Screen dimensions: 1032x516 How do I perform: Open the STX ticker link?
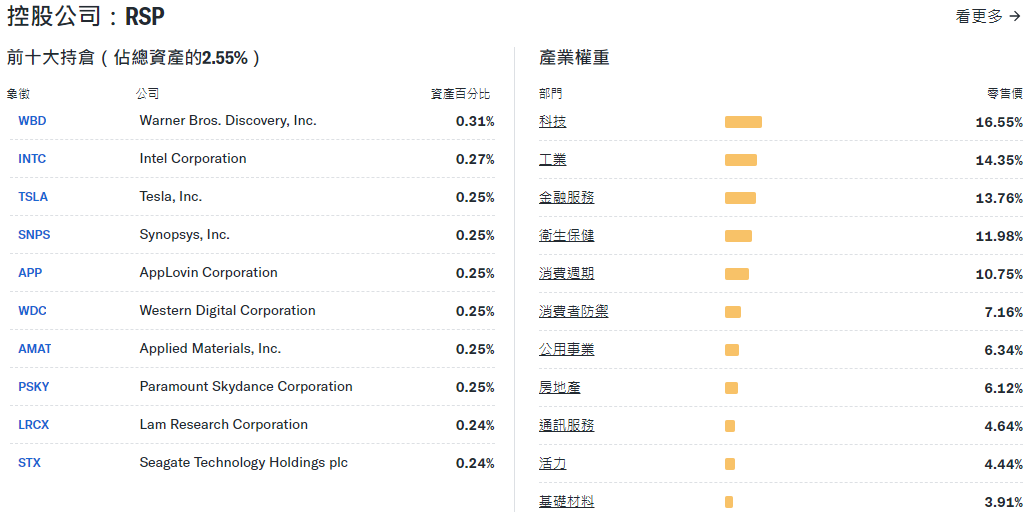coord(29,463)
